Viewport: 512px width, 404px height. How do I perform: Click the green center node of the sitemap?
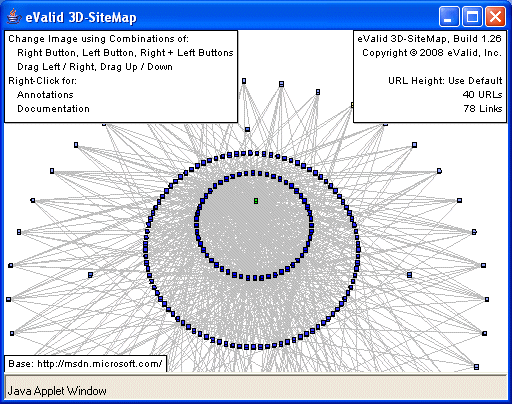click(x=256, y=201)
